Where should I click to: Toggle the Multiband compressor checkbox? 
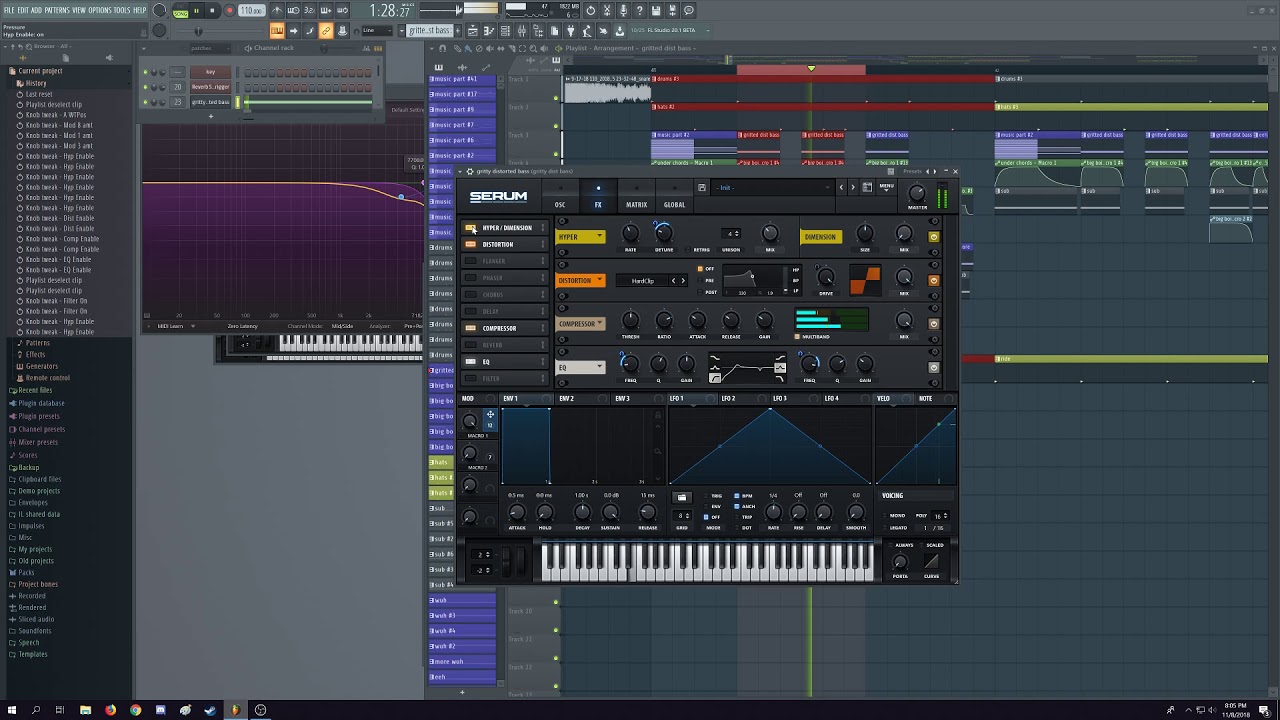coord(797,337)
